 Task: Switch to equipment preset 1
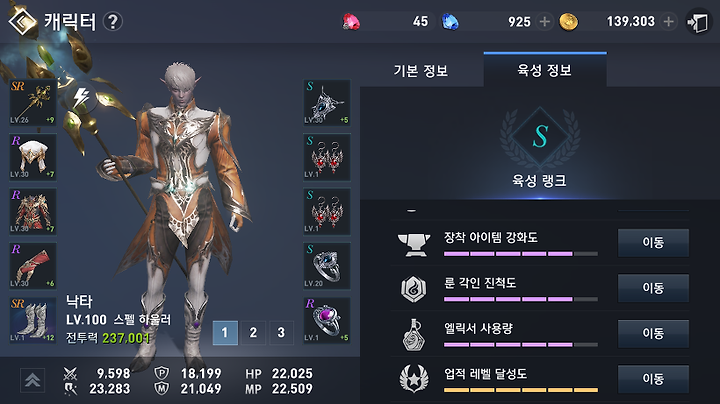coord(225,332)
